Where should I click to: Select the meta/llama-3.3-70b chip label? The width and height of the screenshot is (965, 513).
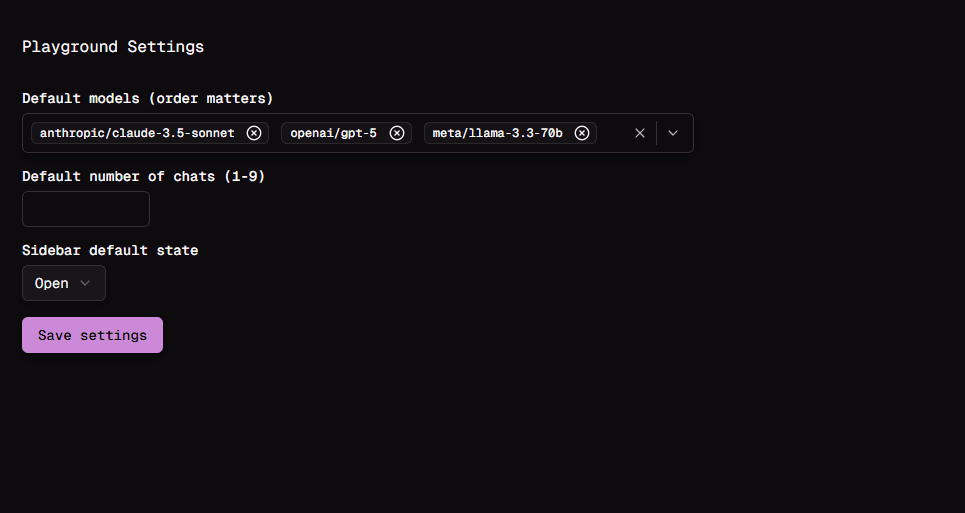(497, 133)
